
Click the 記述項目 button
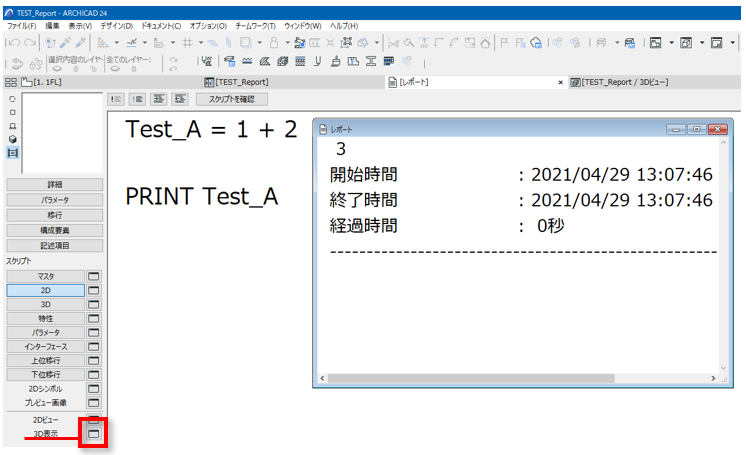click(55, 246)
